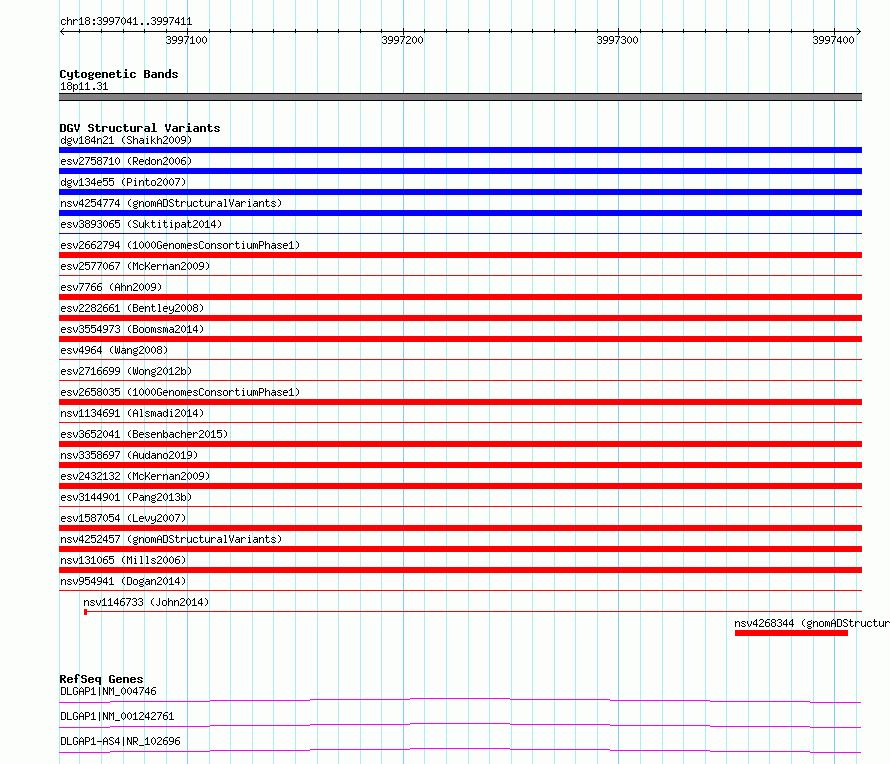Open gene DLGAP1|NM_004746
The height and width of the screenshot is (764, 890).
(x=108, y=691)
